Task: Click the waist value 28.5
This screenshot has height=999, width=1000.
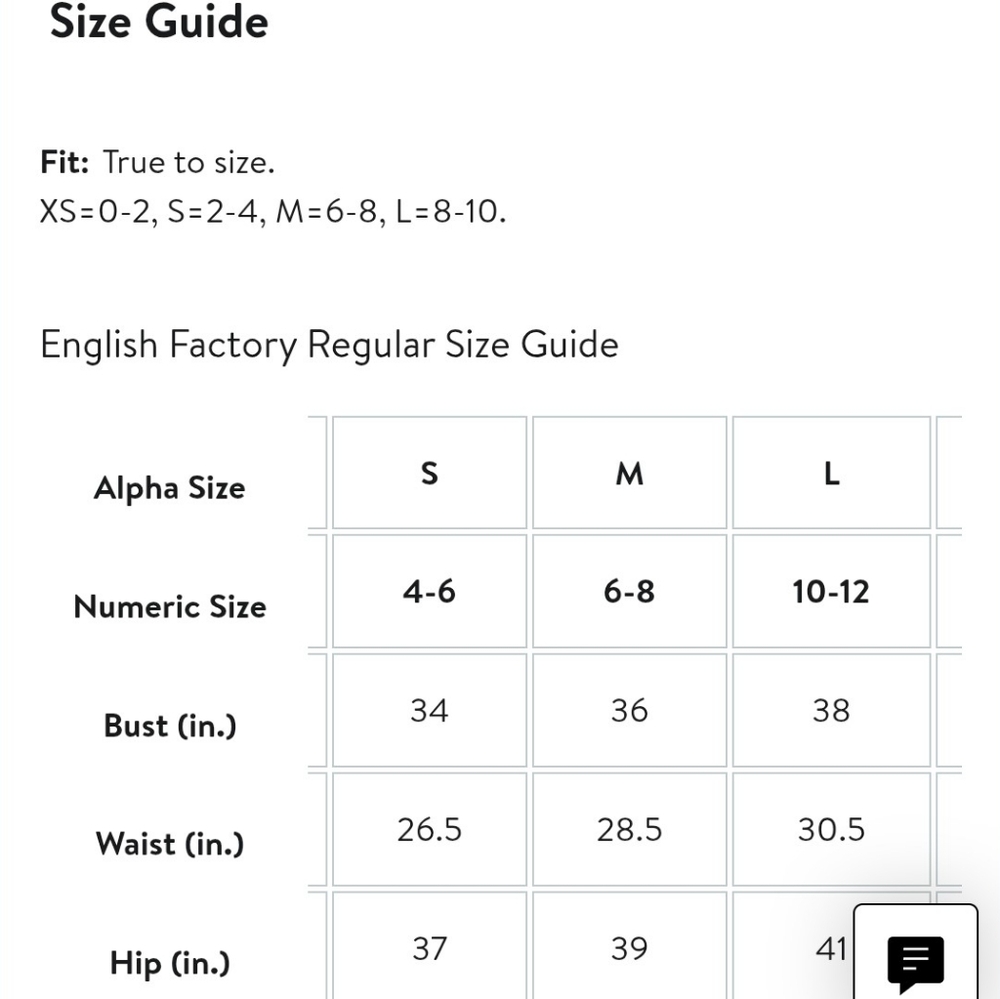Action: (629, 829)
